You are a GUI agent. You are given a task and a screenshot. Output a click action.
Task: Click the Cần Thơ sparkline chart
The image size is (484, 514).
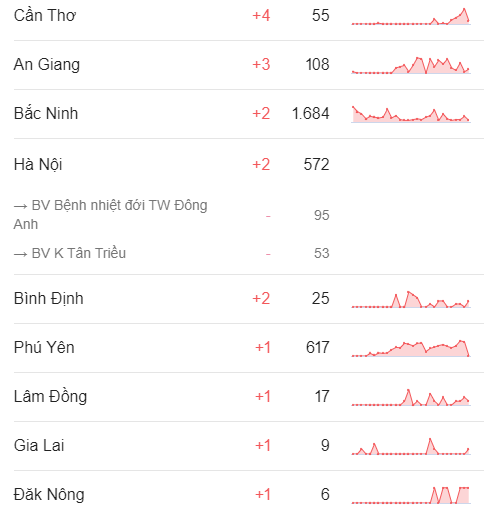point(411,16)
